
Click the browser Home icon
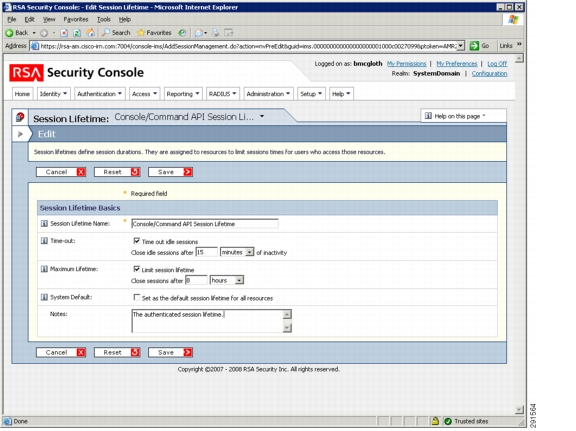pos(90,33)
